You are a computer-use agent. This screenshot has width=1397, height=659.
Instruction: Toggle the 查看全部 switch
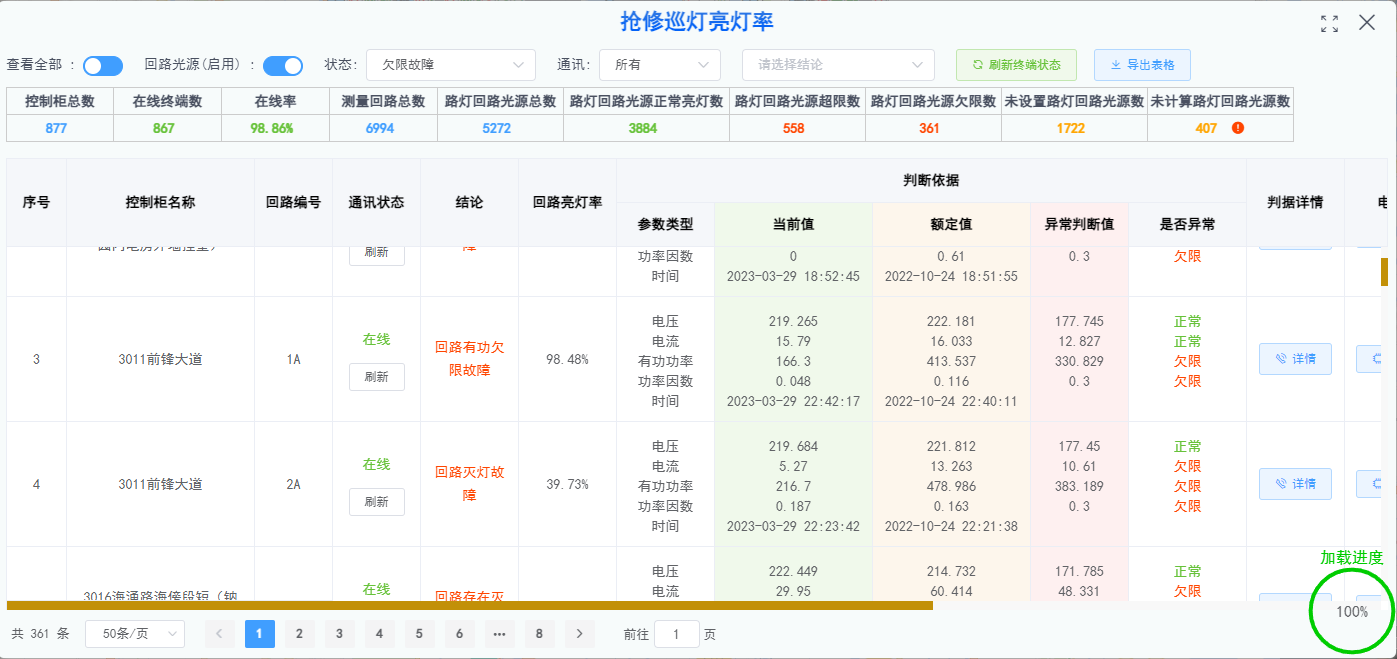tap(102, 66)
